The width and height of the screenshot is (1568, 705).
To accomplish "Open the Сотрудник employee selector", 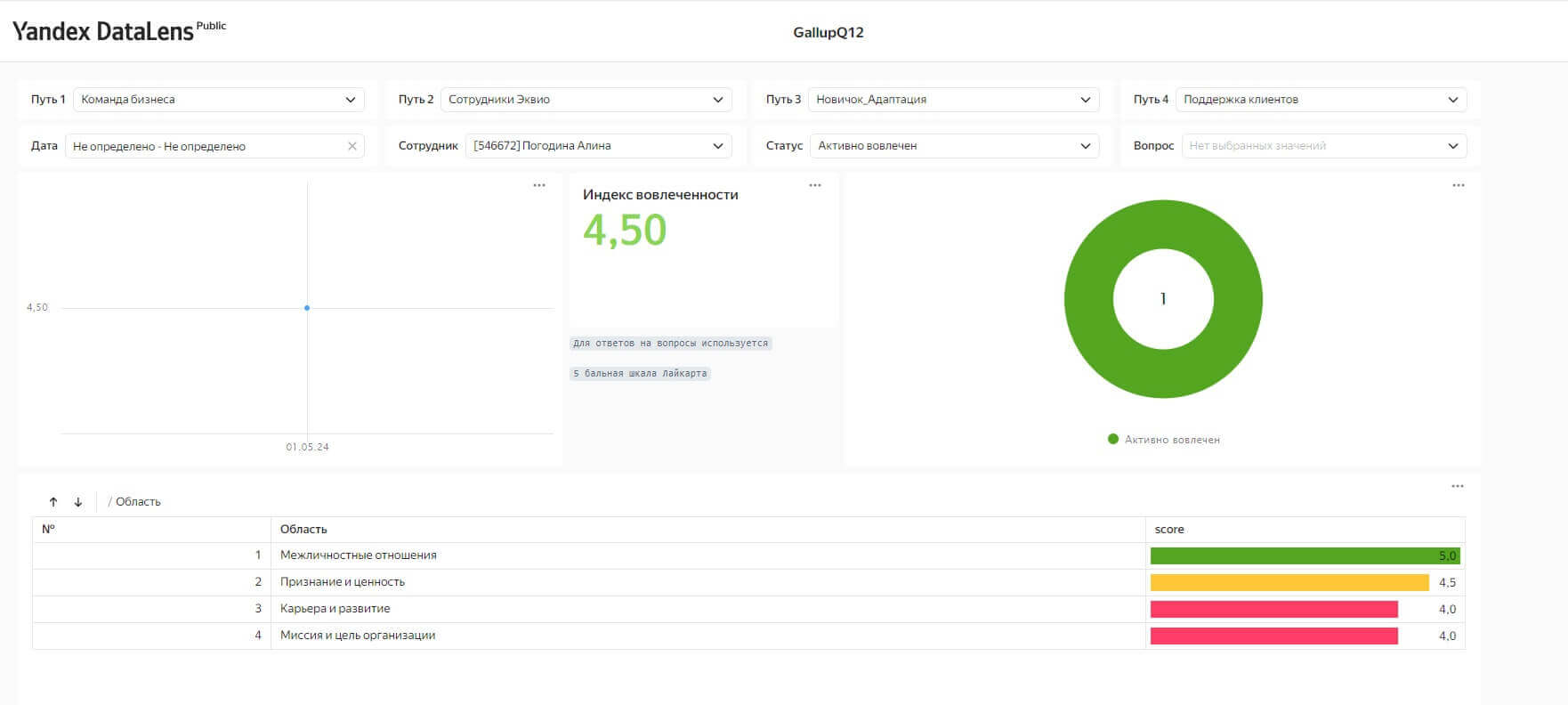I will point(598,146).
